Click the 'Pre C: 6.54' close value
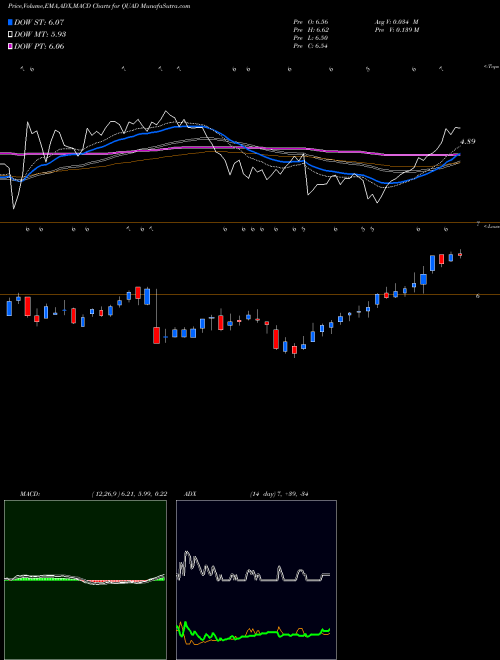 311,46
